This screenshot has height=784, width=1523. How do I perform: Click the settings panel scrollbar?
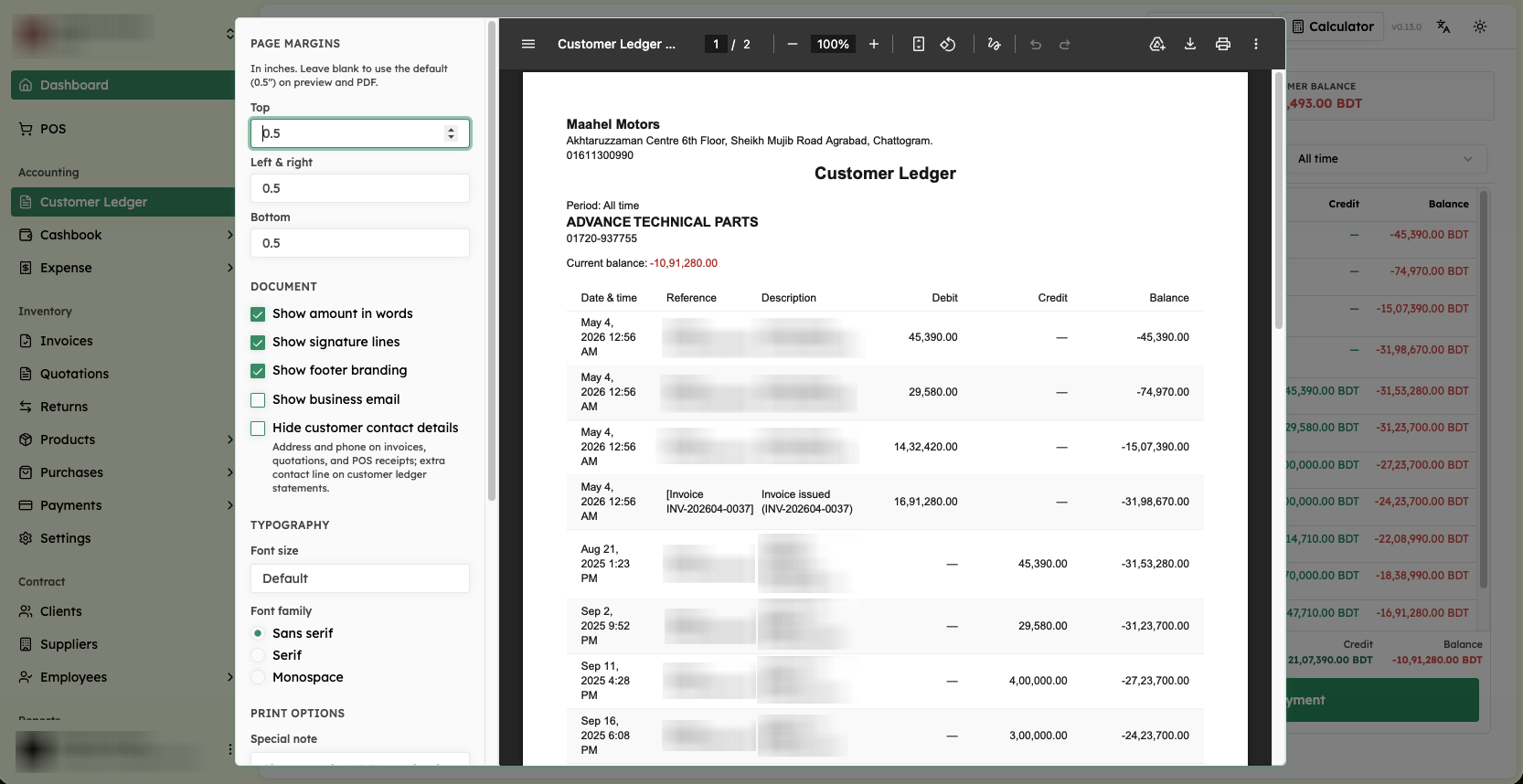coord(492,260)
